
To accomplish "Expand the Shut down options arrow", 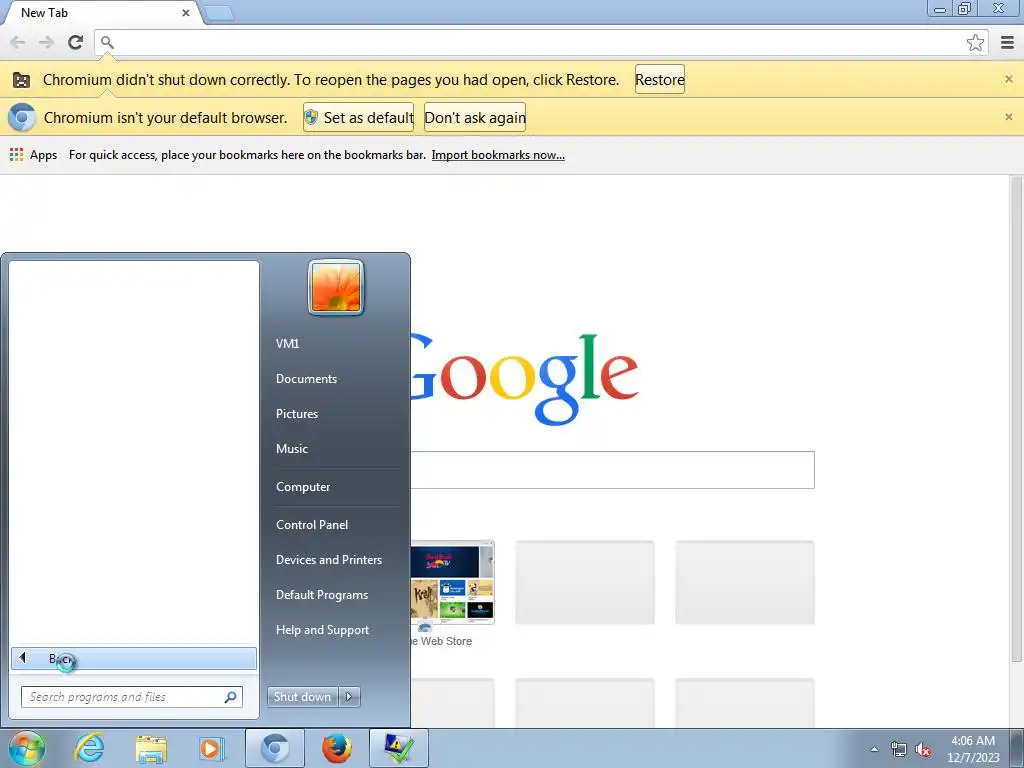I will click(349, 697).
